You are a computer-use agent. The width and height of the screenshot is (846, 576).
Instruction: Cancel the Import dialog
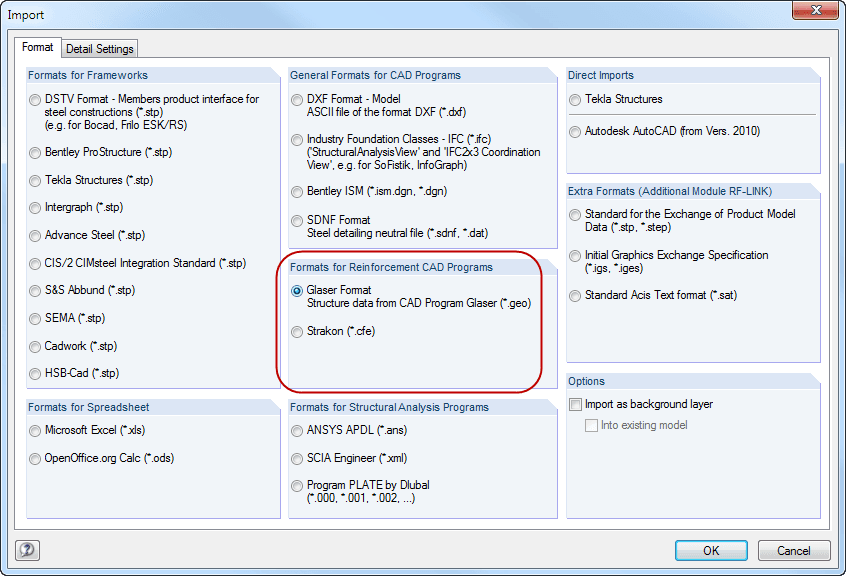coord(793,550)
